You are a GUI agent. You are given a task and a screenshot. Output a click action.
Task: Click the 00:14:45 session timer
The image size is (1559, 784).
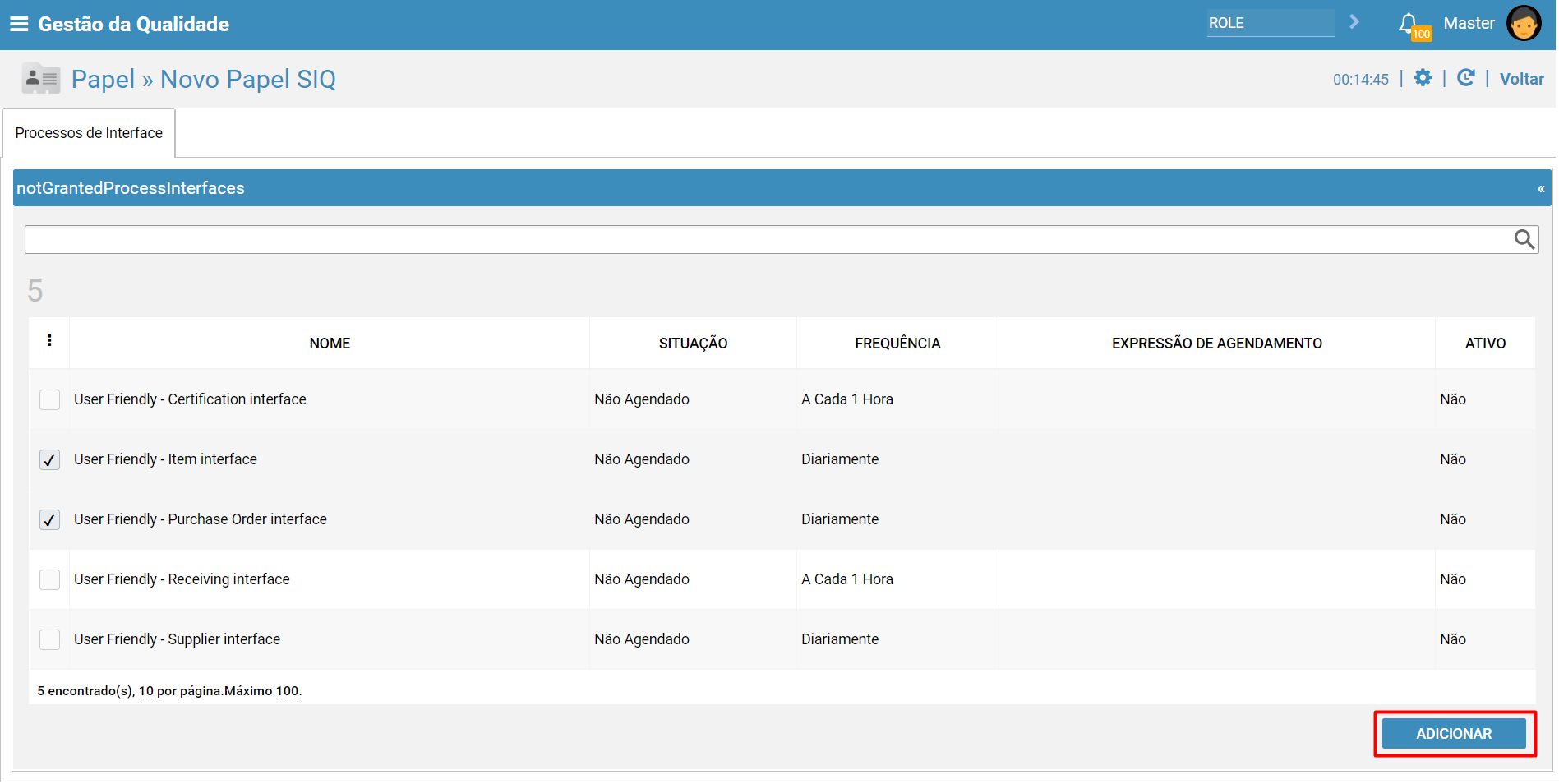[1360, 80]
